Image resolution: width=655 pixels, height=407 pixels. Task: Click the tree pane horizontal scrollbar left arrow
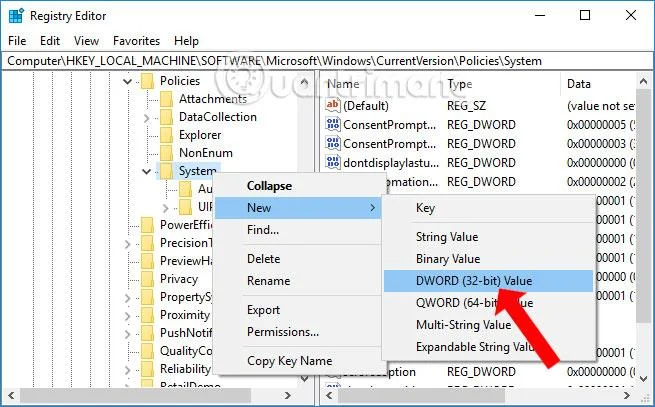pos(11,395)
